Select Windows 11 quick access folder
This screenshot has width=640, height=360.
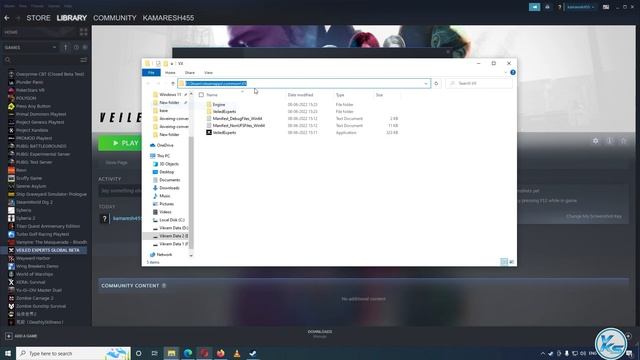point(170,94)
